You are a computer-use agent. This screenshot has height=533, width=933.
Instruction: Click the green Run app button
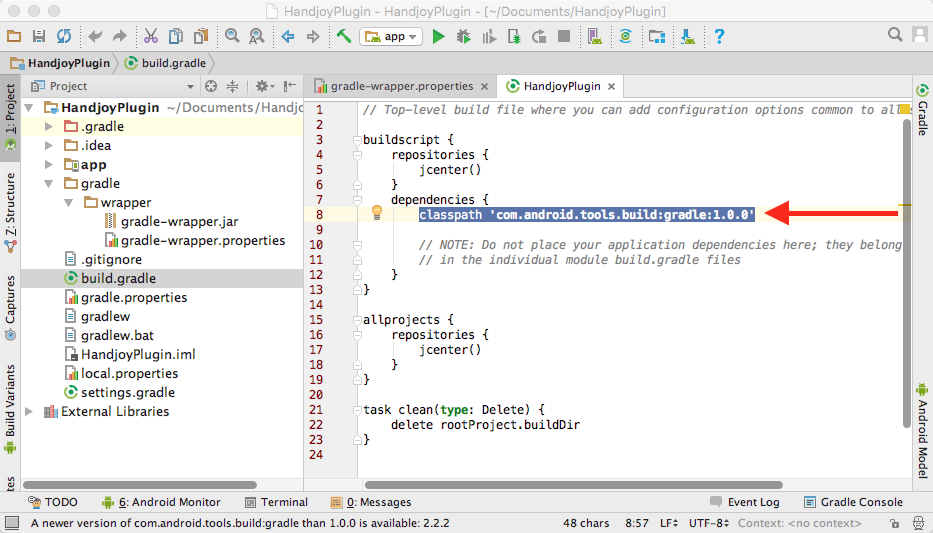[438, 37]
